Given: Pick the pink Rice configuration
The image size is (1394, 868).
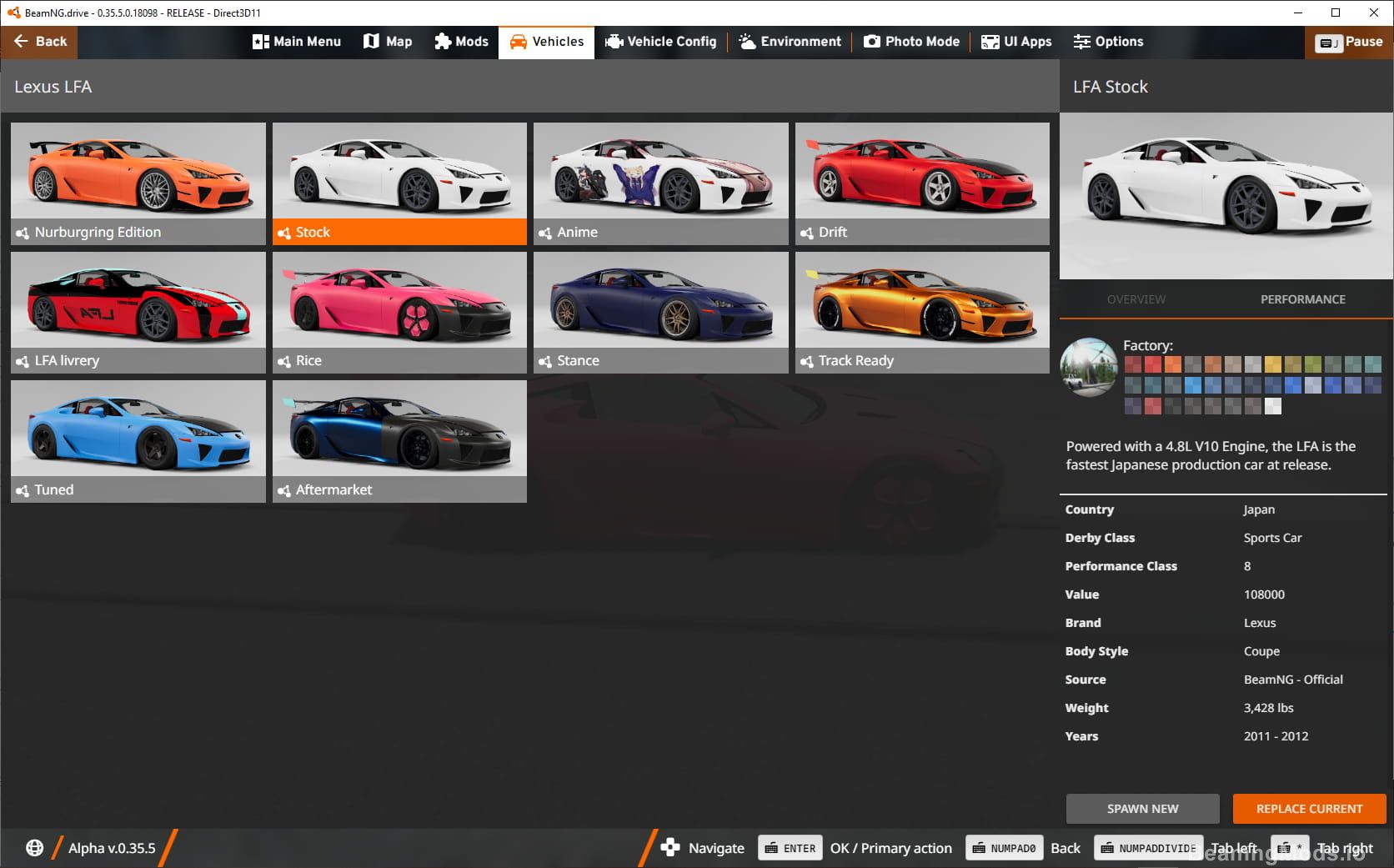Looking at the screenshot, I should click(x=399, y=313).
